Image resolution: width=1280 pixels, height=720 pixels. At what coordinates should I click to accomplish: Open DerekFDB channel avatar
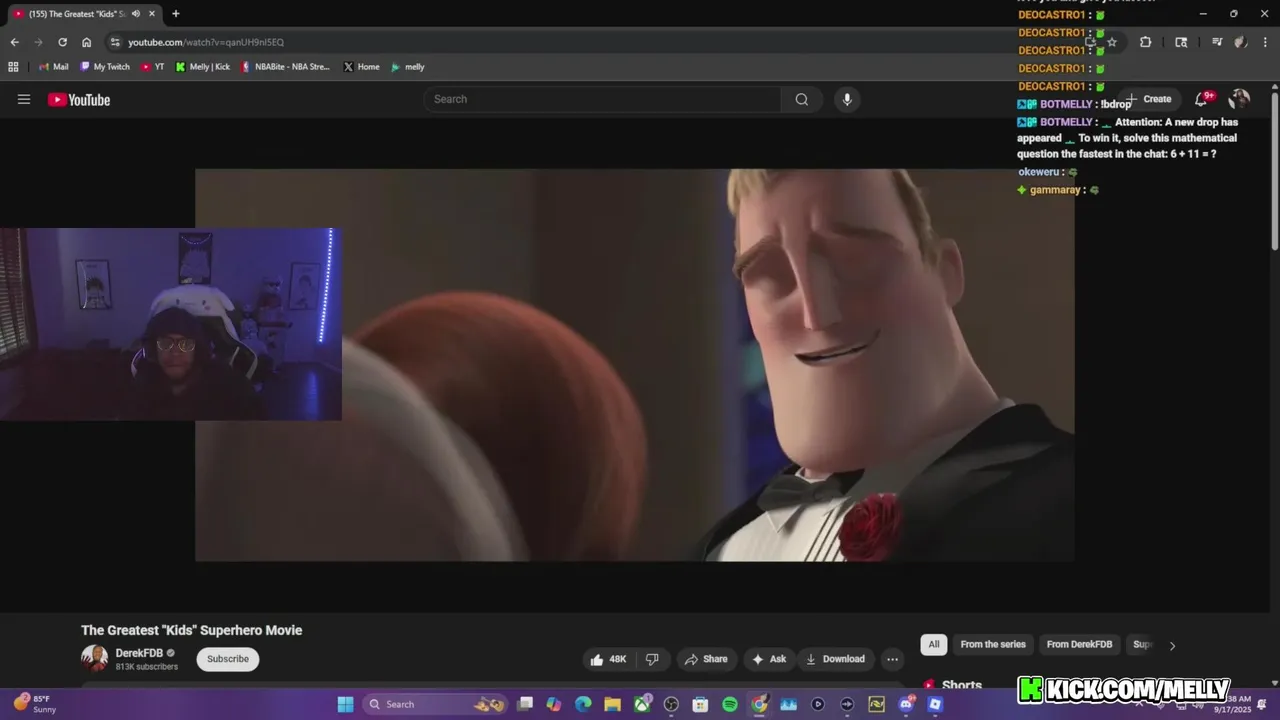[x=94, y=658]
